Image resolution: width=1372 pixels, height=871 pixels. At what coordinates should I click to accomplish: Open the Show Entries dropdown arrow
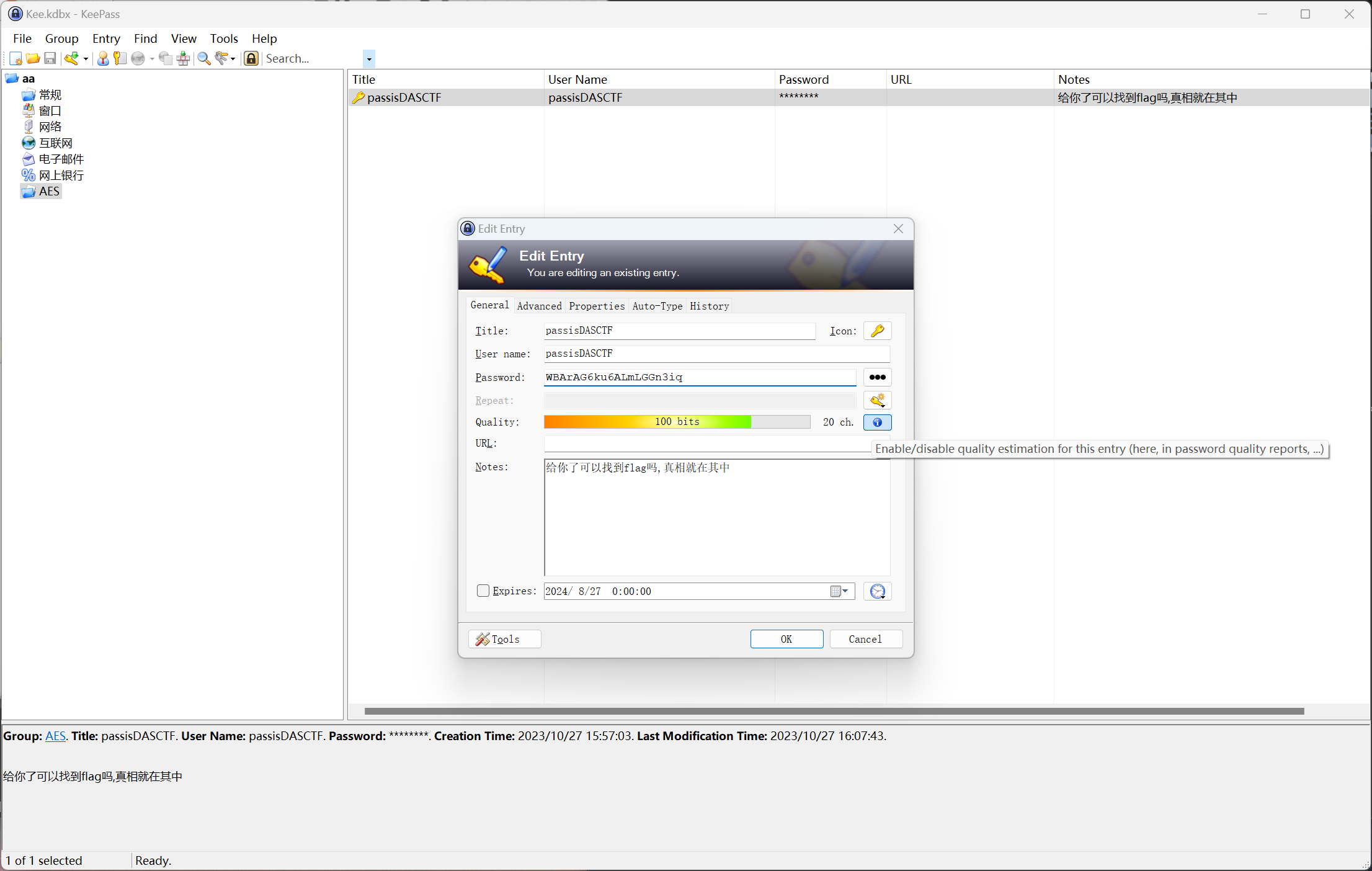233,59
